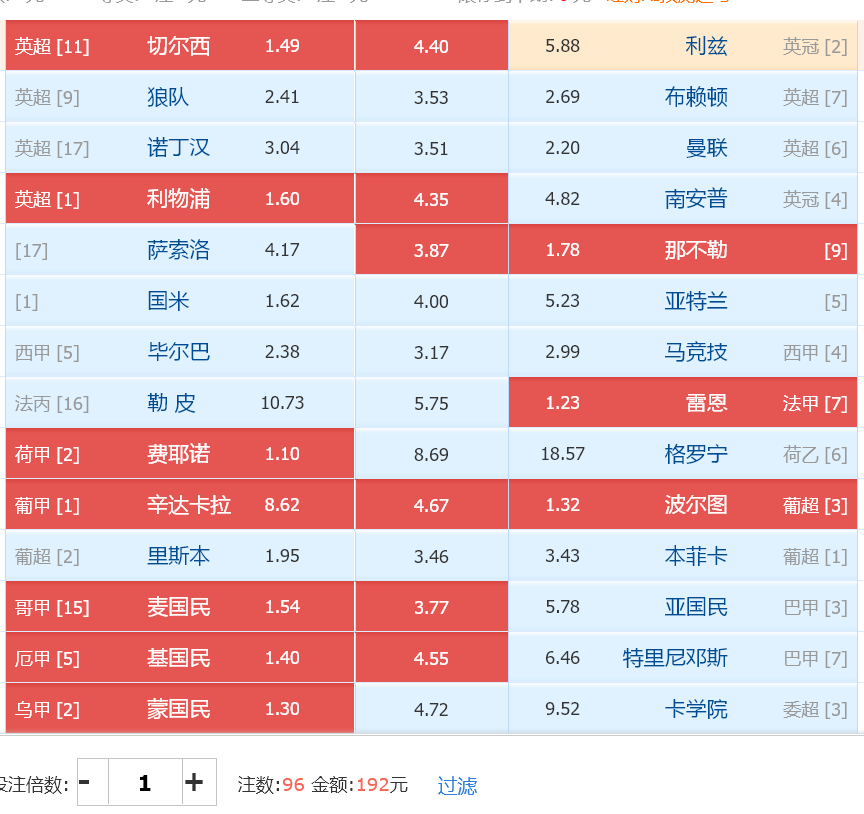Select 卡学院 away win 9.52

coord(683,709)
